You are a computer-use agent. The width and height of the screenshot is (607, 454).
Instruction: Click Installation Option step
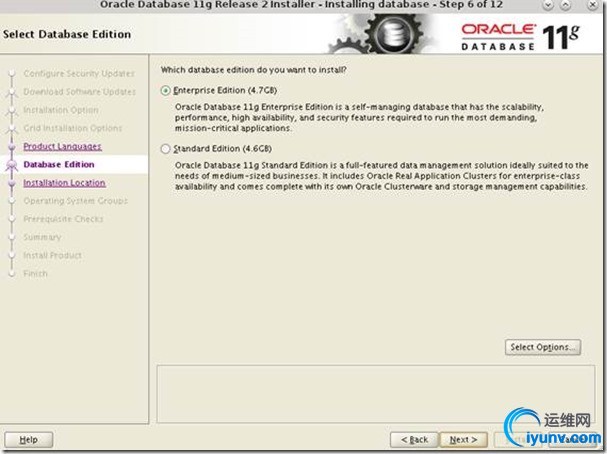click(61, 110)
